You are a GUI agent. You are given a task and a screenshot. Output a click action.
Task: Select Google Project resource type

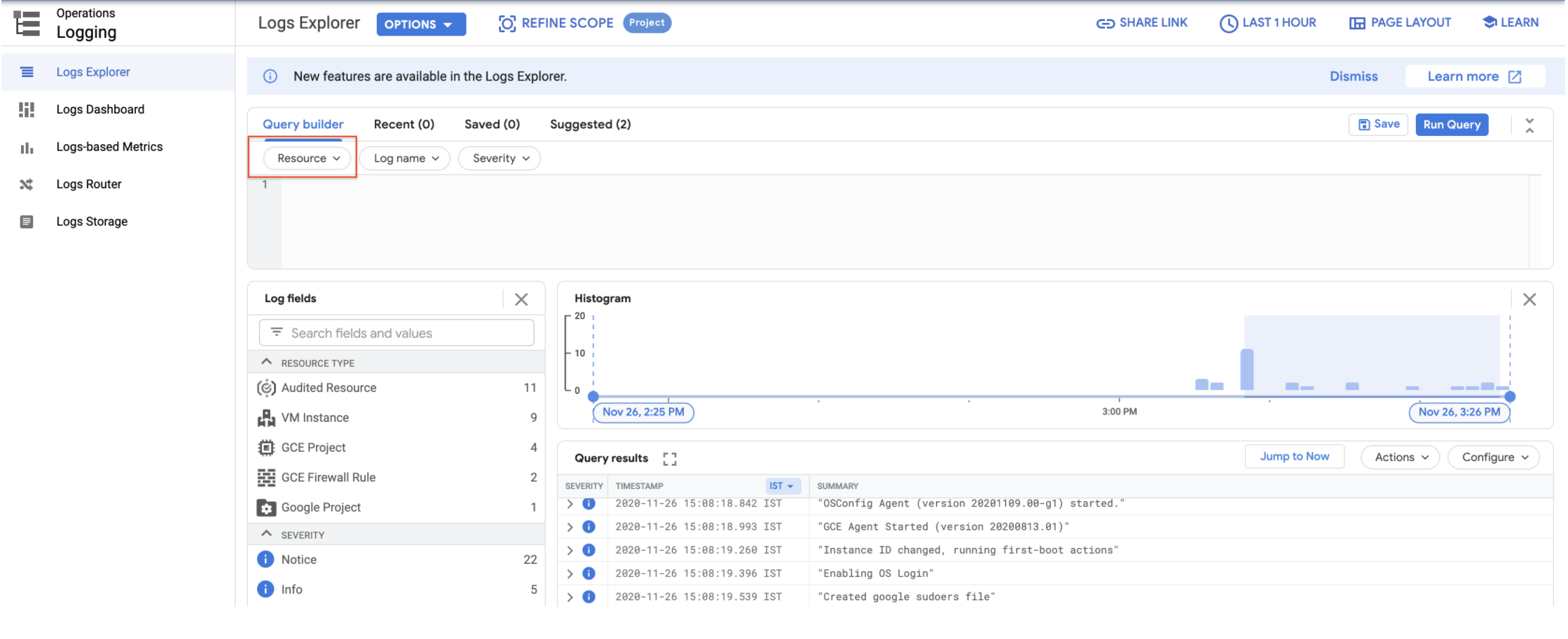tap(397, 507)
